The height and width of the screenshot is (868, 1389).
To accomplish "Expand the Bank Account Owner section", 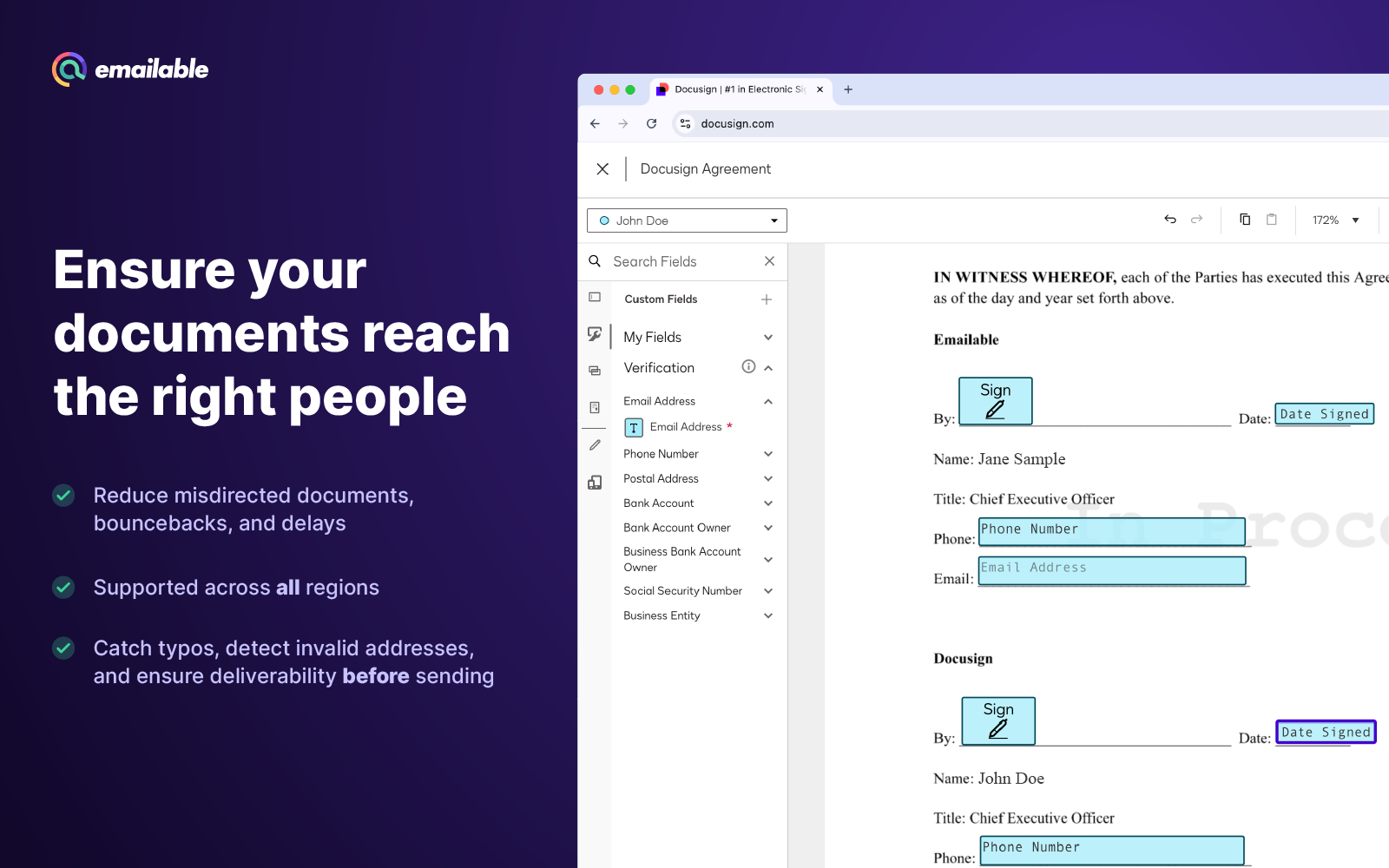I will coord(767,527).
